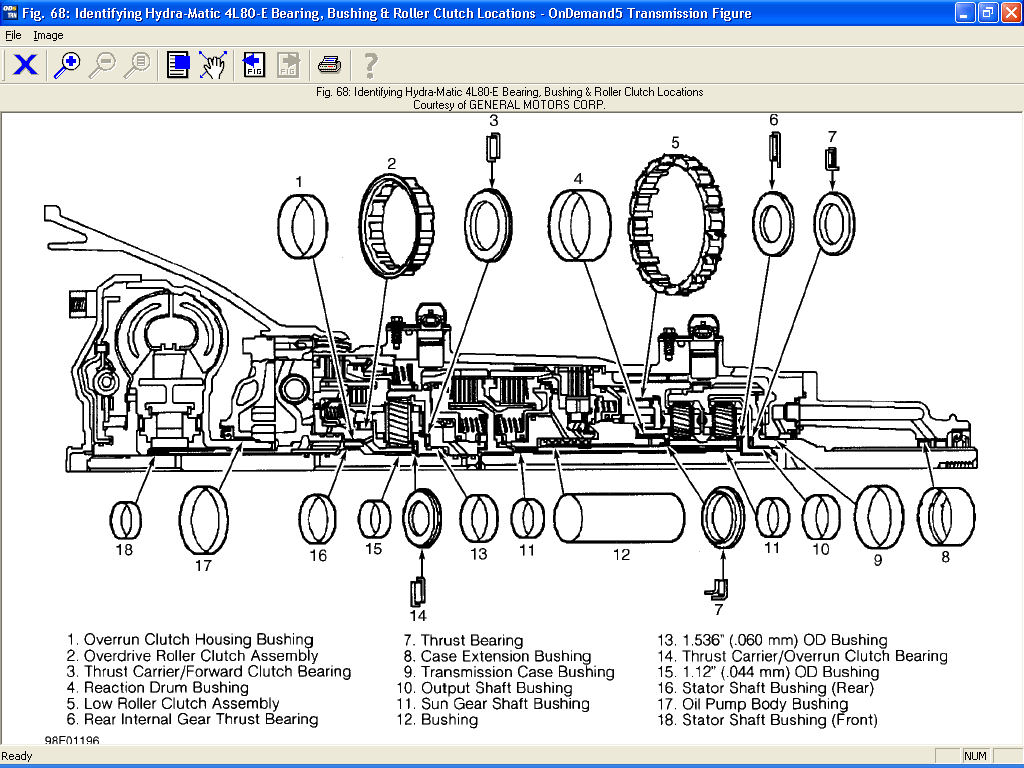
Task: Click legend item '4. Reaction Drum Bushing'
Action: tap(157, 688)
